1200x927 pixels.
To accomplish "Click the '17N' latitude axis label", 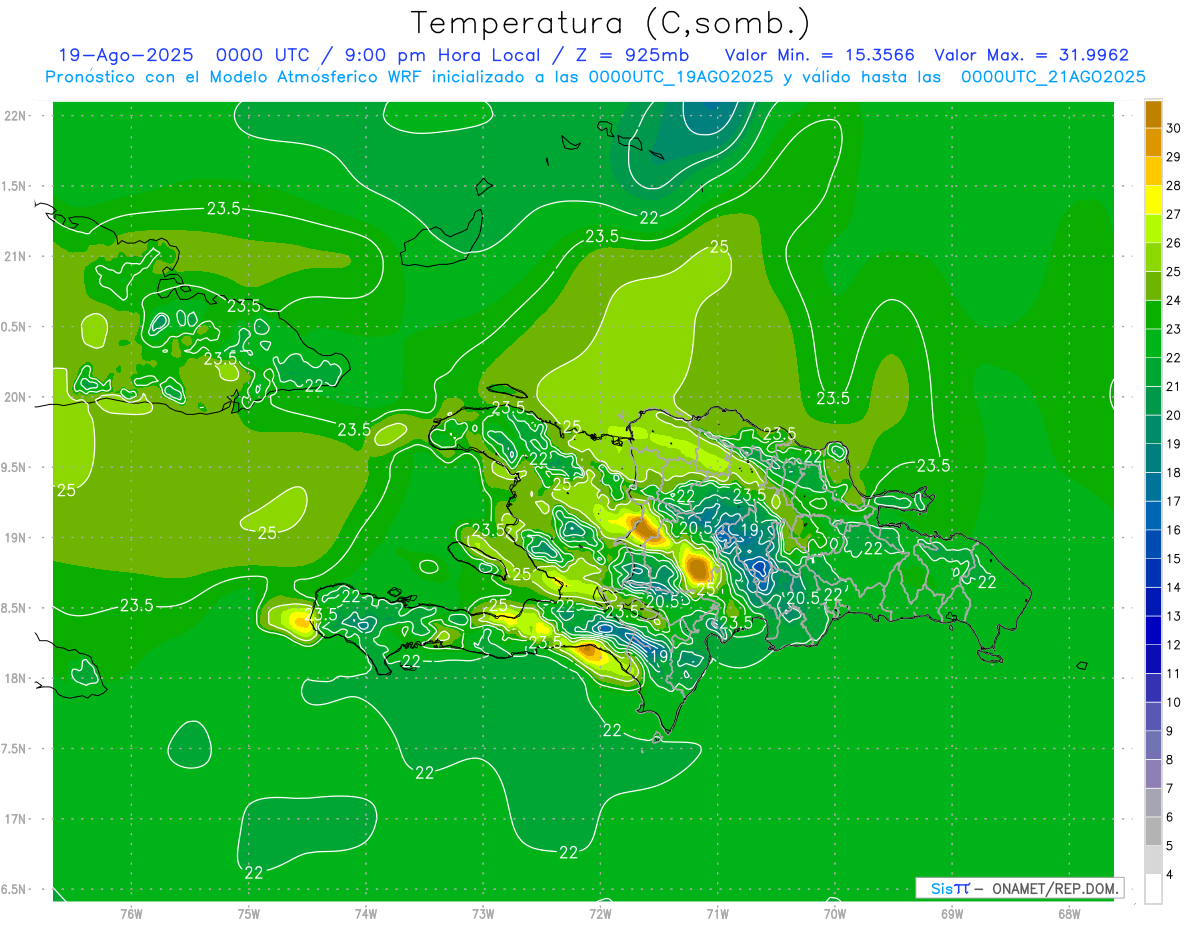I will (15, 819).
